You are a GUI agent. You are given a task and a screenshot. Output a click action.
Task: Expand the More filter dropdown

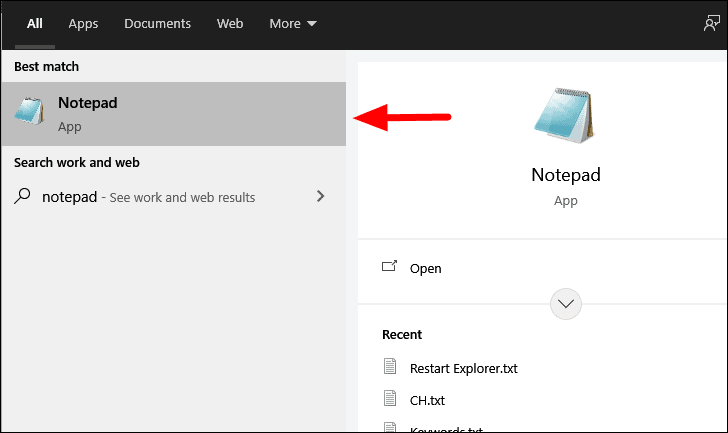[x=293, y=24]
